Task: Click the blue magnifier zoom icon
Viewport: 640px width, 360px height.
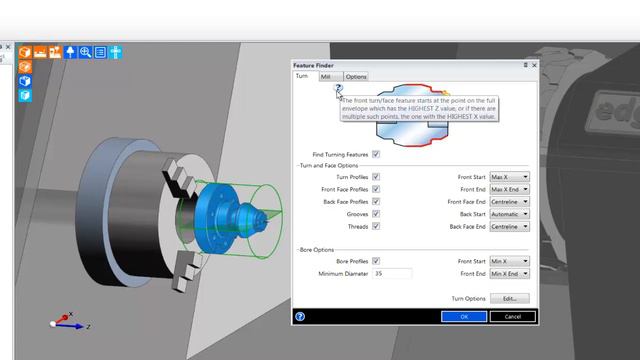Action: click(x=85, y=52)
